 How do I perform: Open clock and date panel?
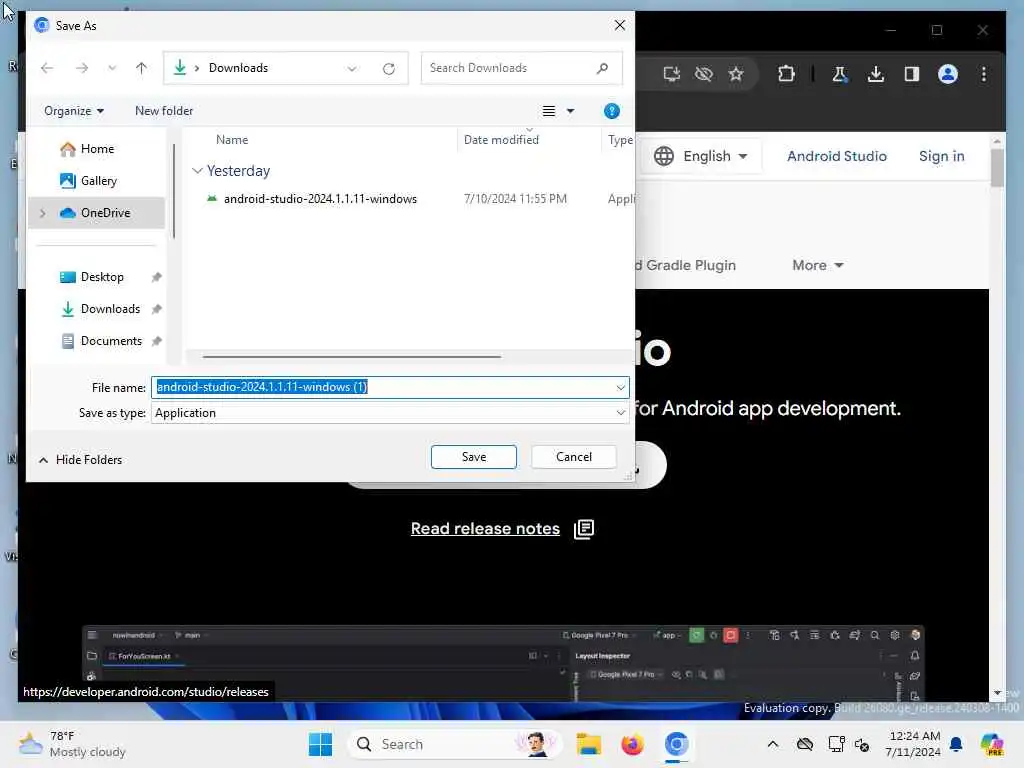point(912,744)
